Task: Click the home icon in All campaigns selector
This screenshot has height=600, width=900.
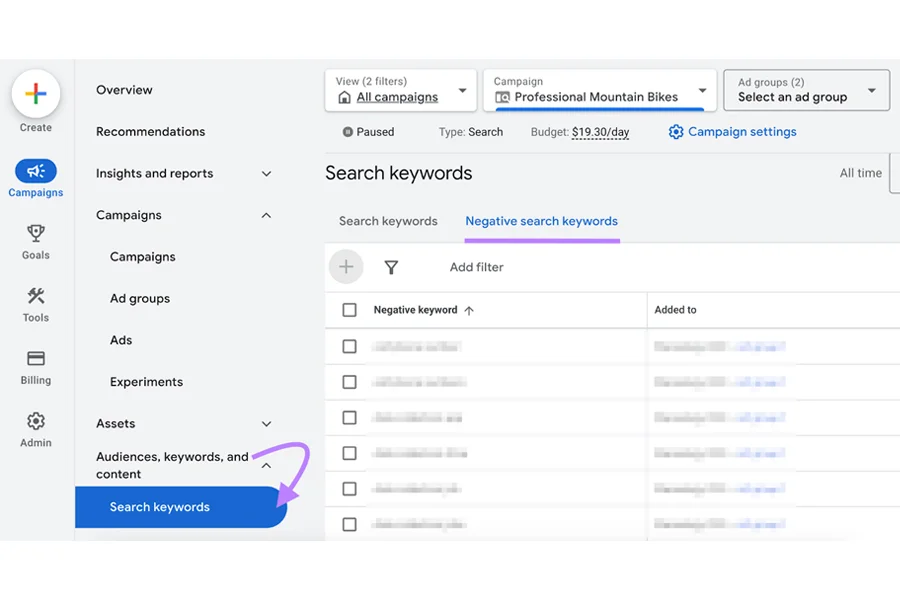Action: [344, 97]
